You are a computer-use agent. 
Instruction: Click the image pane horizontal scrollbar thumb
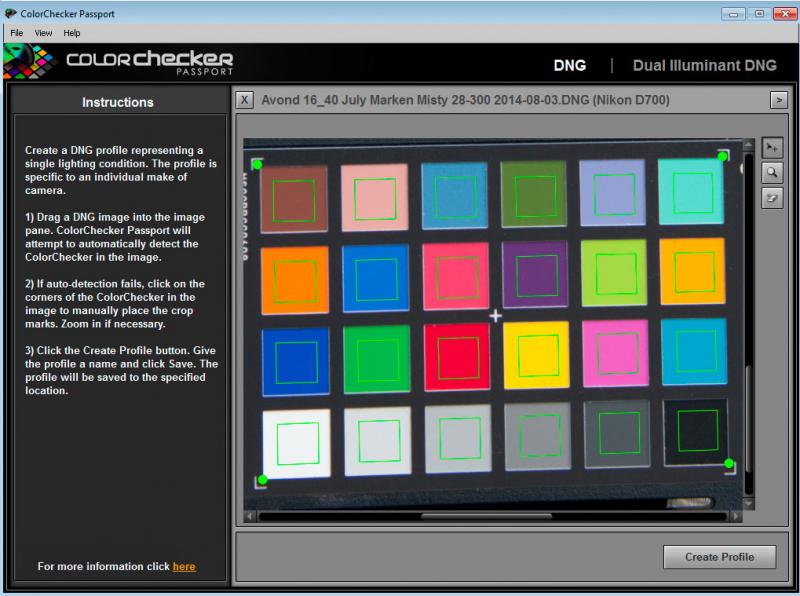486,516
